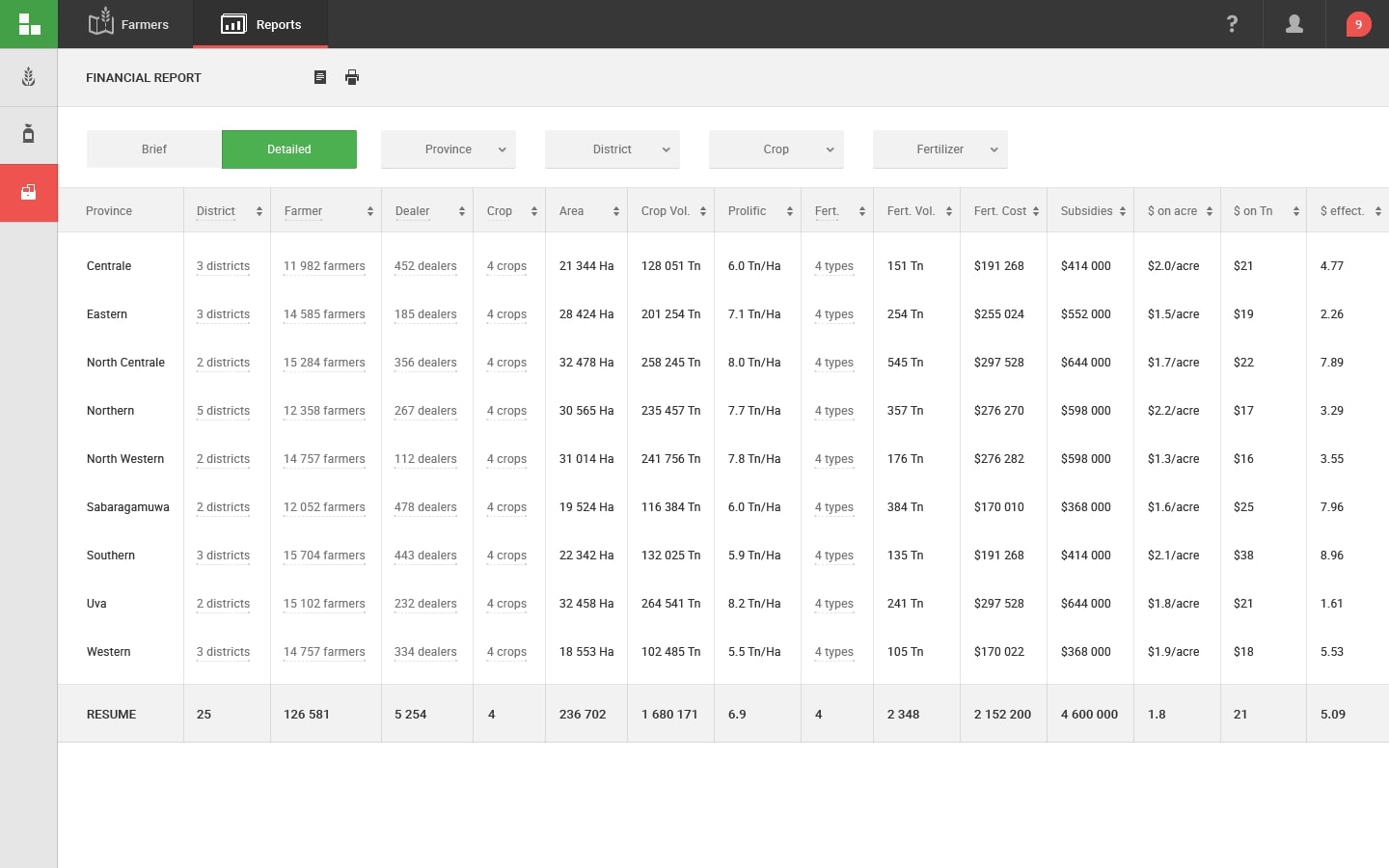Print the financial report
This screenshot has height=868, width=1389.
[352, 77]
